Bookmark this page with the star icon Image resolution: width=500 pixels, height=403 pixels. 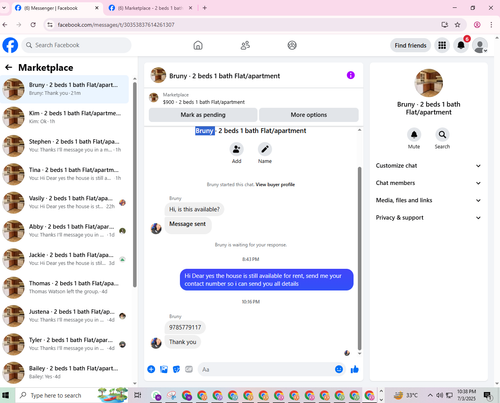pyautogui.click(x=458, y=25)
